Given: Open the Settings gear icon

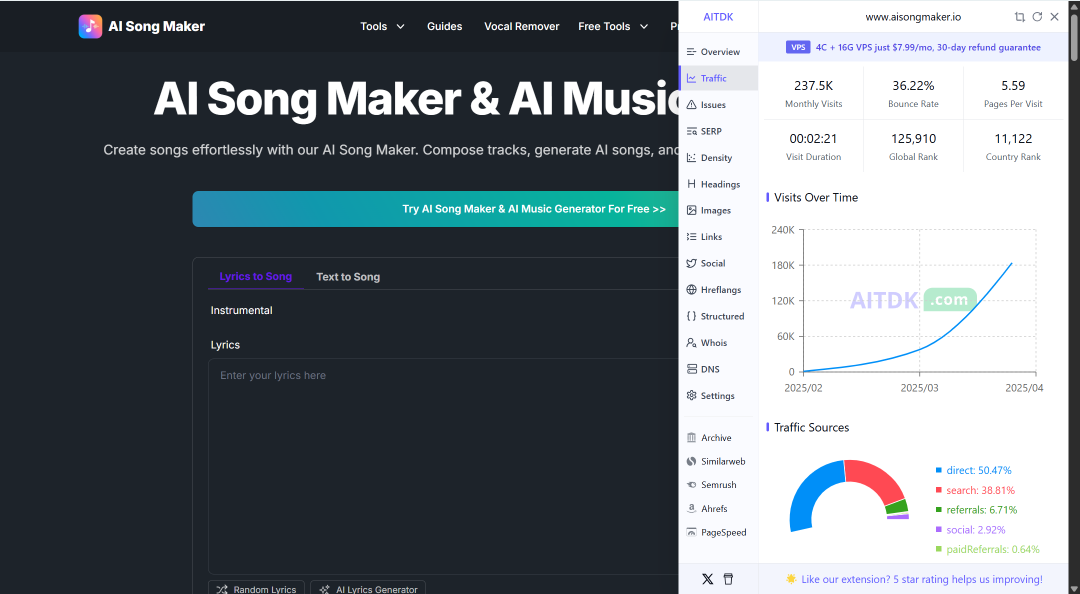Looking at the screenshot, I should (x=692, y=396).
